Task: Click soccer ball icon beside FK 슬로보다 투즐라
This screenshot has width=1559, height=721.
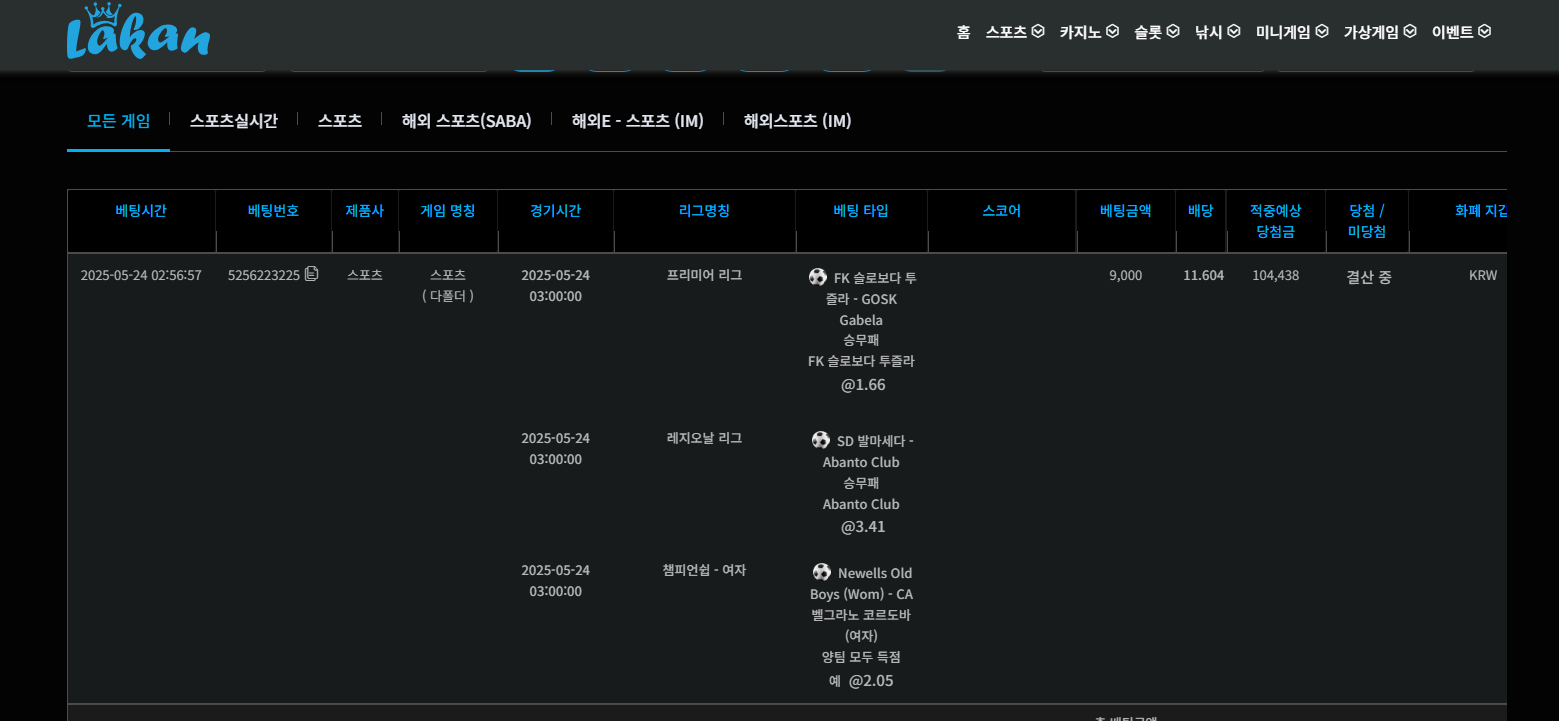Action: 818,277
